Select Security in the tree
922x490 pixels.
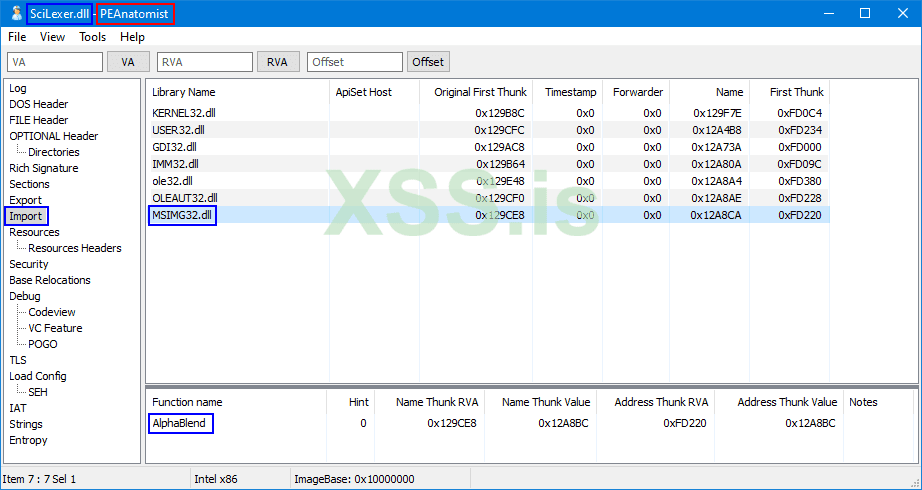(29, 264)
